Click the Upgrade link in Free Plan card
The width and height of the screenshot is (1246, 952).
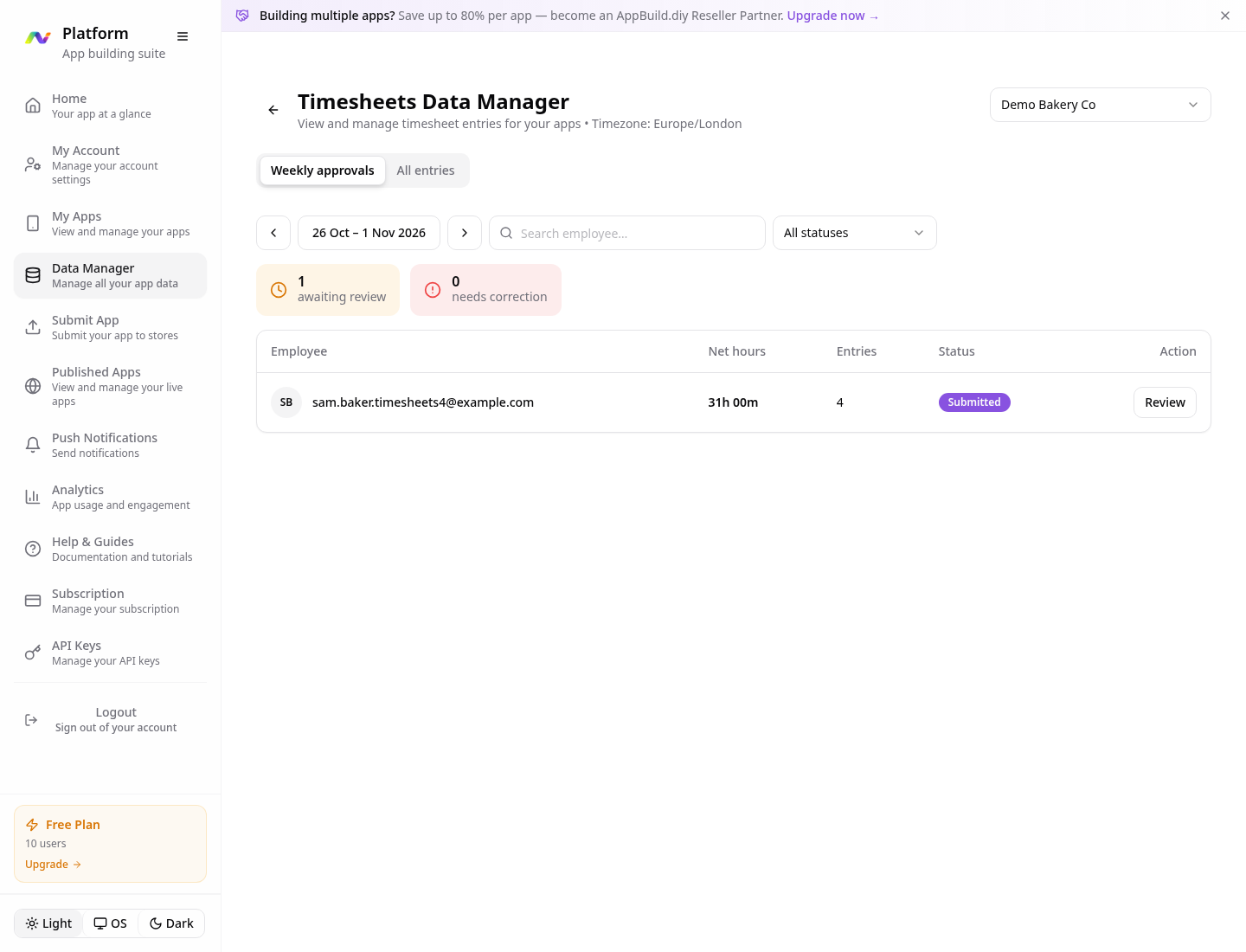pos(53,865)
